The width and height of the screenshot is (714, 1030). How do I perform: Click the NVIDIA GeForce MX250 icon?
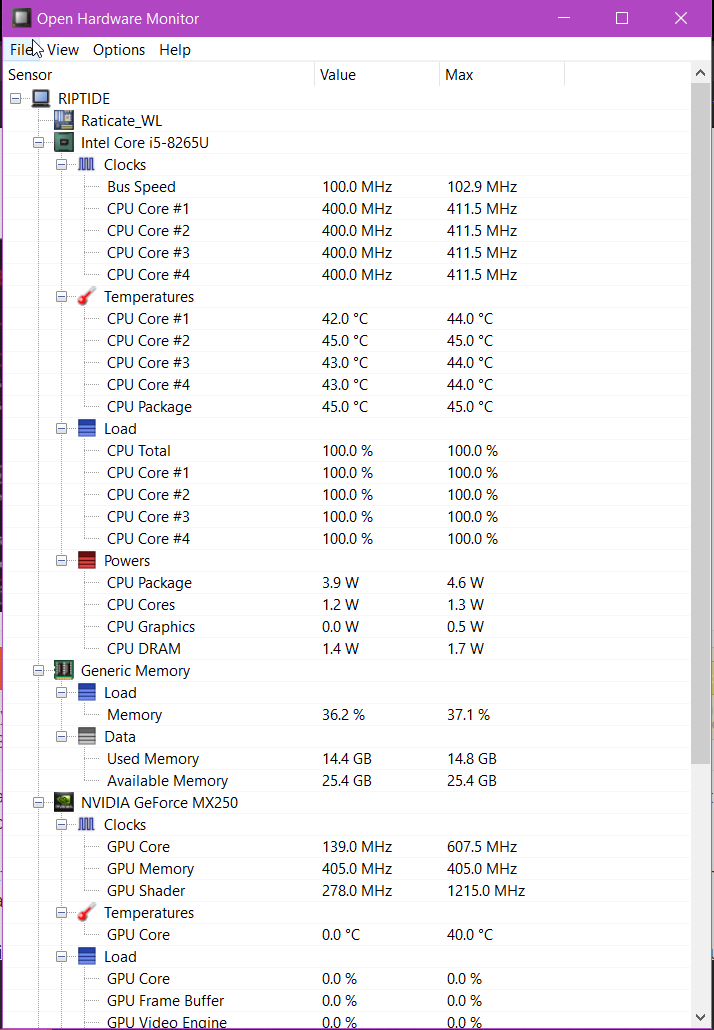(x=64, y=802)
